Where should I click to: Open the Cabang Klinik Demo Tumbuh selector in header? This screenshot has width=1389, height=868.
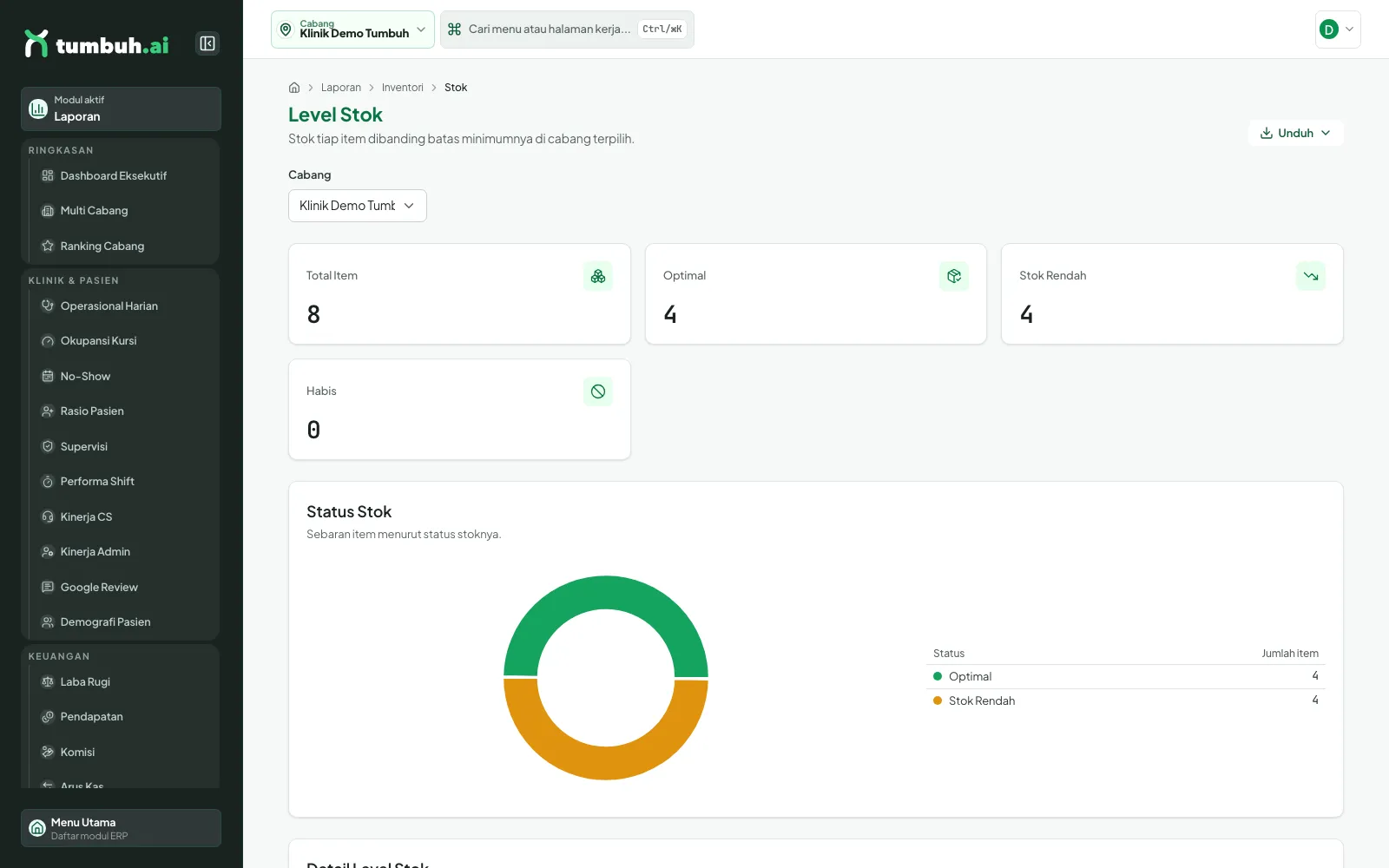pyautogui.click(x=352, y=30)
